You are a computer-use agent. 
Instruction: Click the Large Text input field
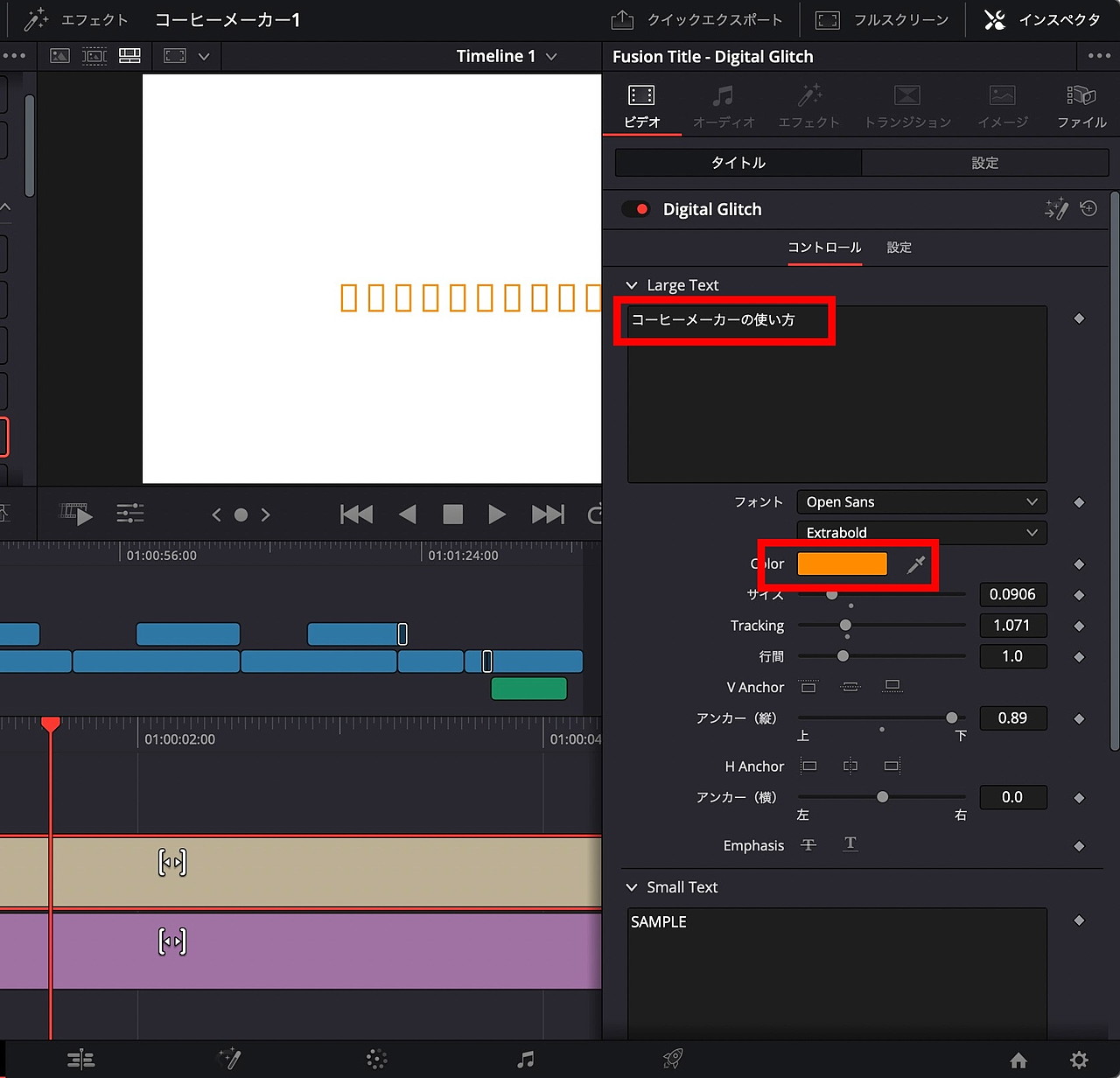[x=837, y=394]
